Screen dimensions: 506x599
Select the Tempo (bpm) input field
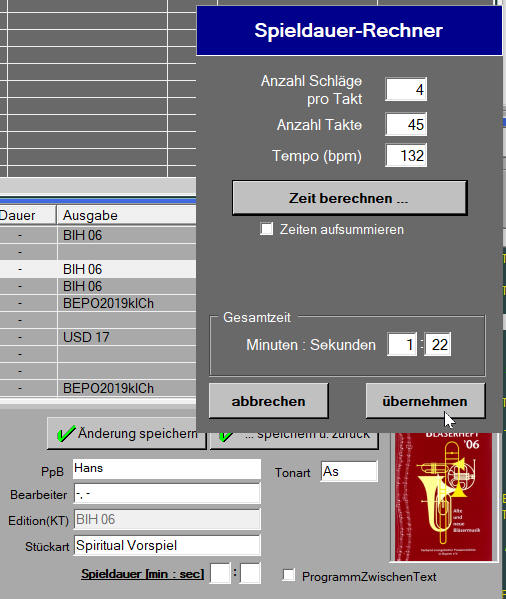pos(406,155)
